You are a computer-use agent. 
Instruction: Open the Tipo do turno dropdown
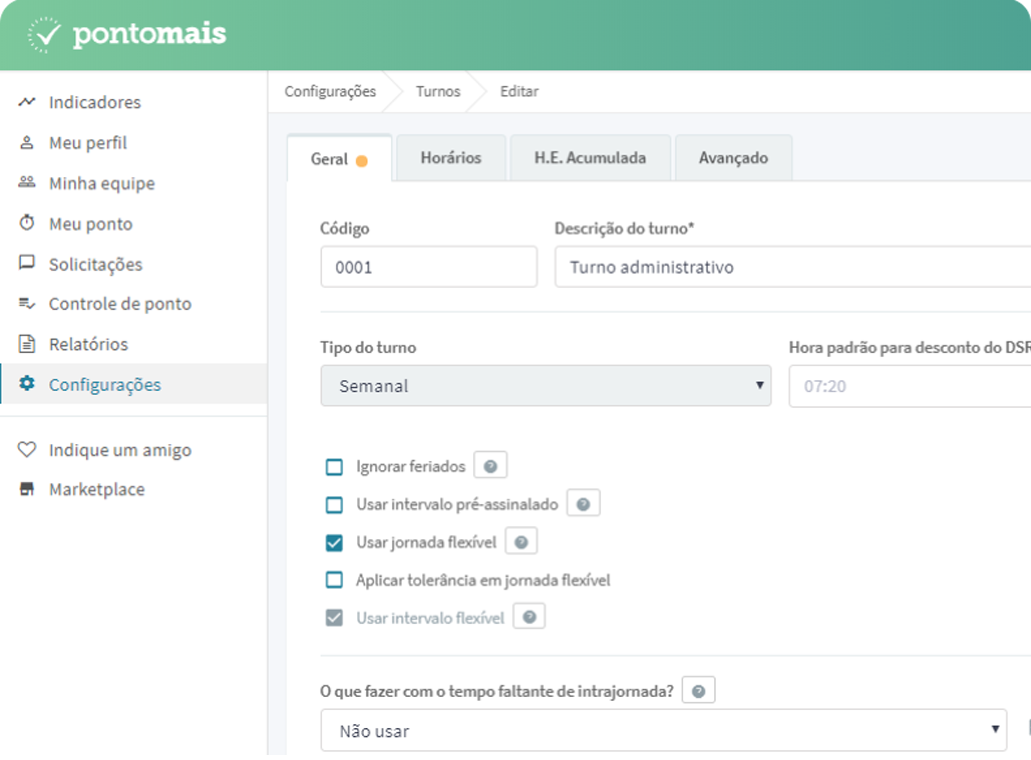(x=545, y=386)
